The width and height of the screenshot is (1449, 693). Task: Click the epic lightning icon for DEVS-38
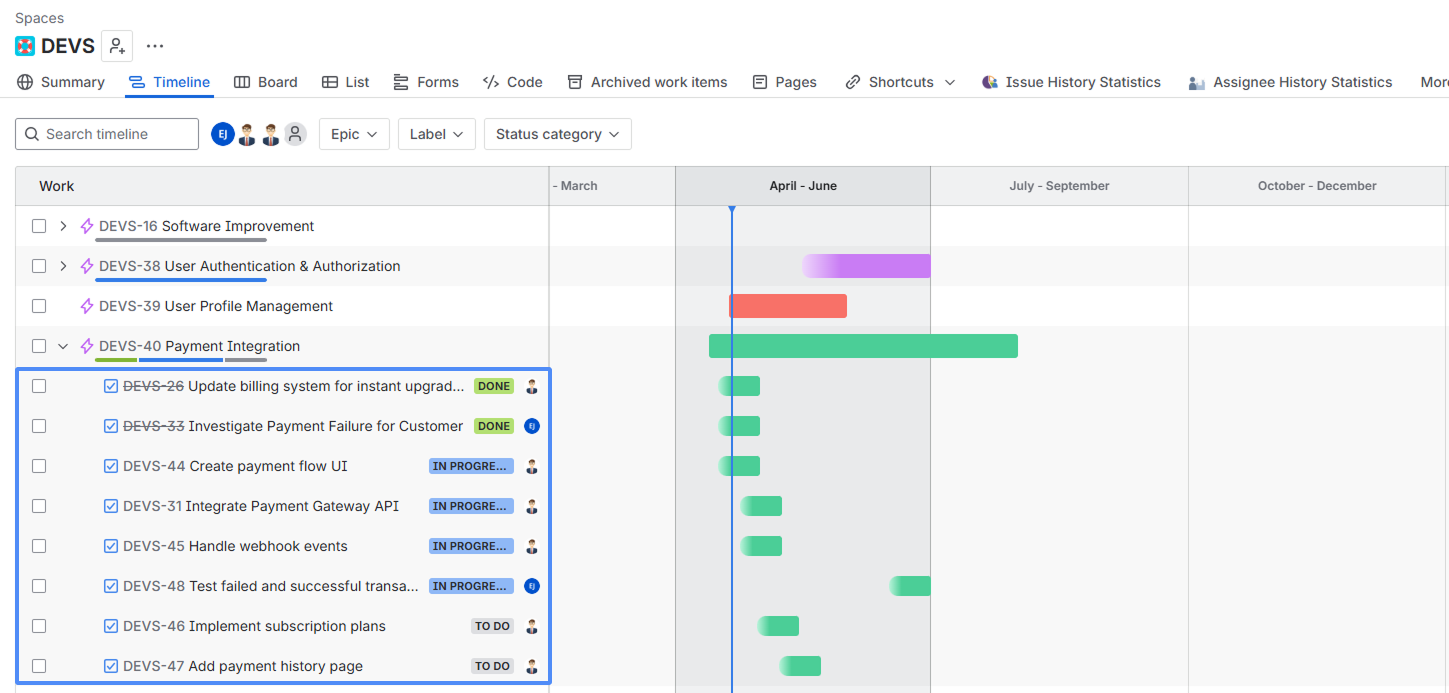(87, 266)
